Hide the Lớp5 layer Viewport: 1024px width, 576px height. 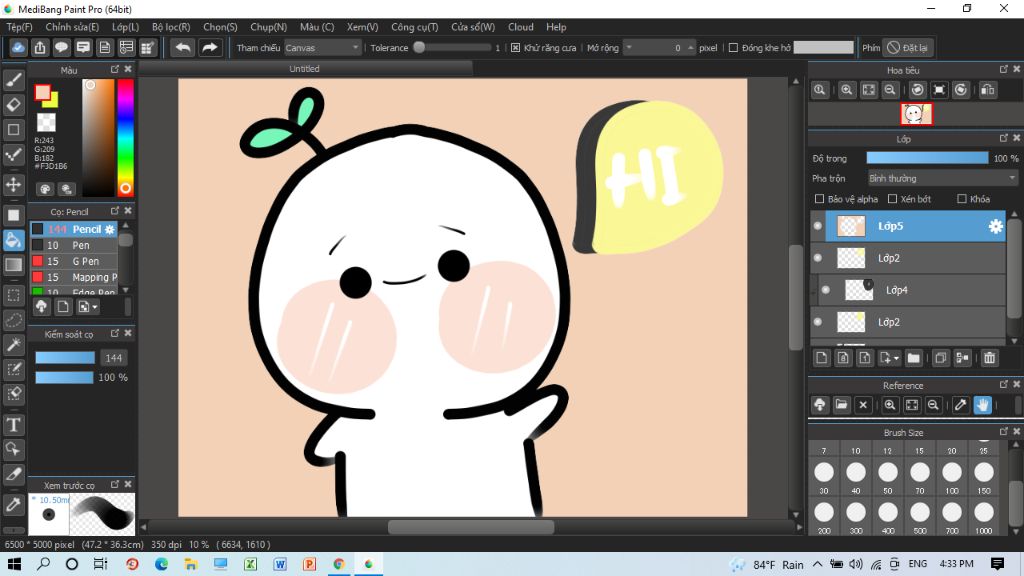818,226
